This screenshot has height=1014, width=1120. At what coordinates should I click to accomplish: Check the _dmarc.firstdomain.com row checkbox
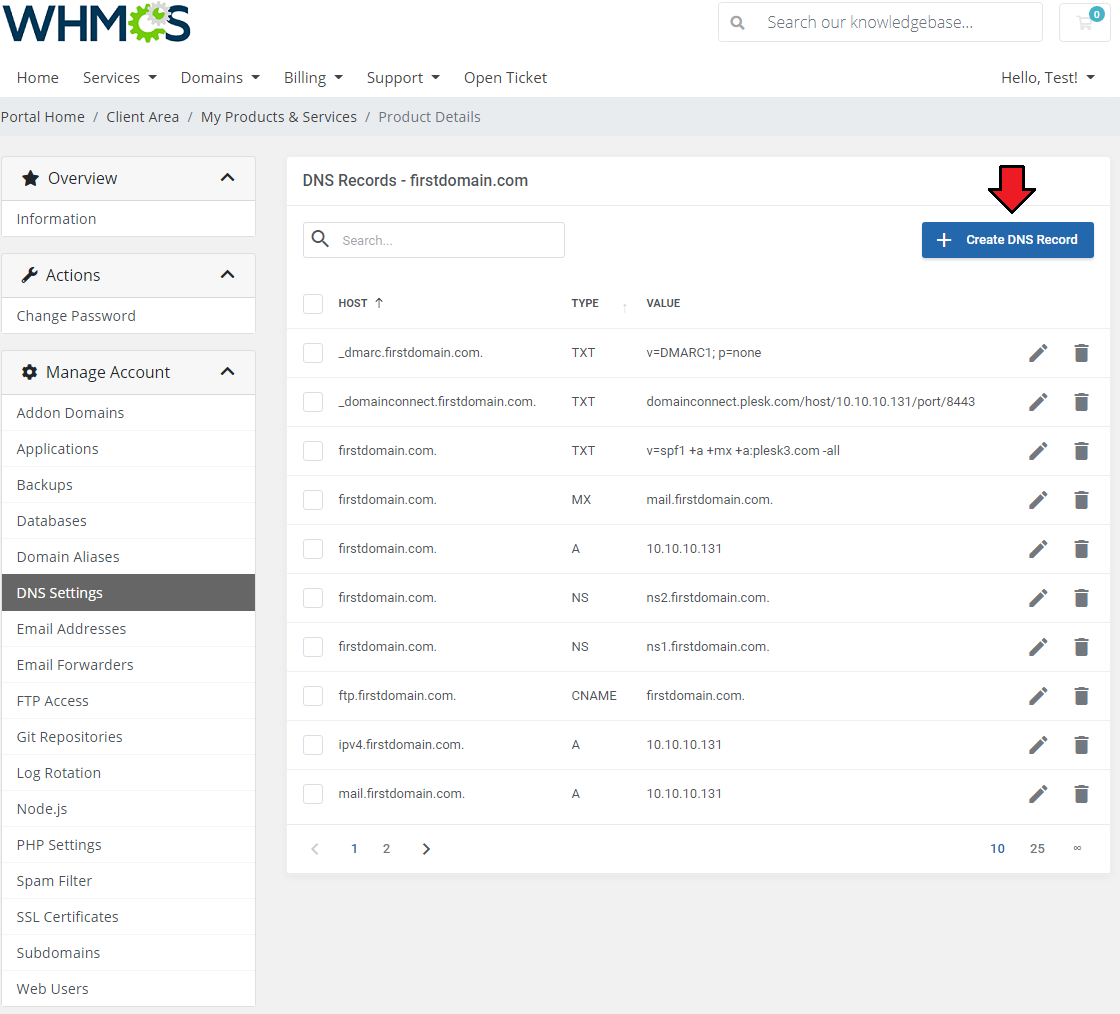coord(313,353)
